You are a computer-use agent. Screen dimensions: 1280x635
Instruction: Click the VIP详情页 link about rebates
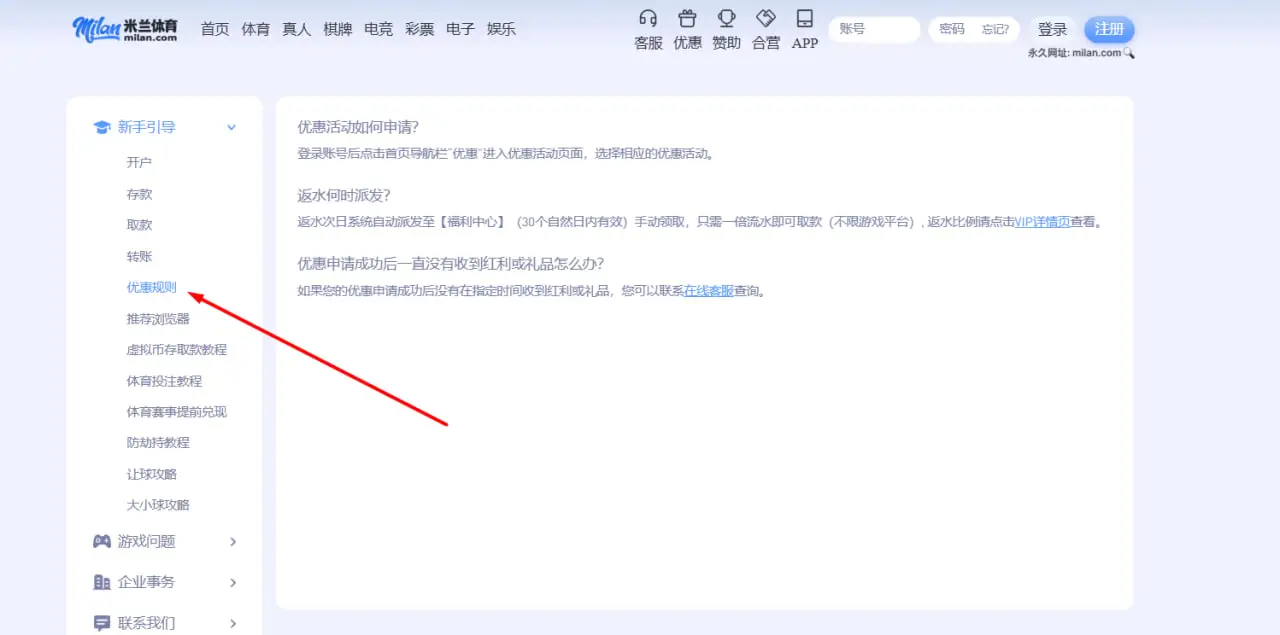pos(1040,221)
